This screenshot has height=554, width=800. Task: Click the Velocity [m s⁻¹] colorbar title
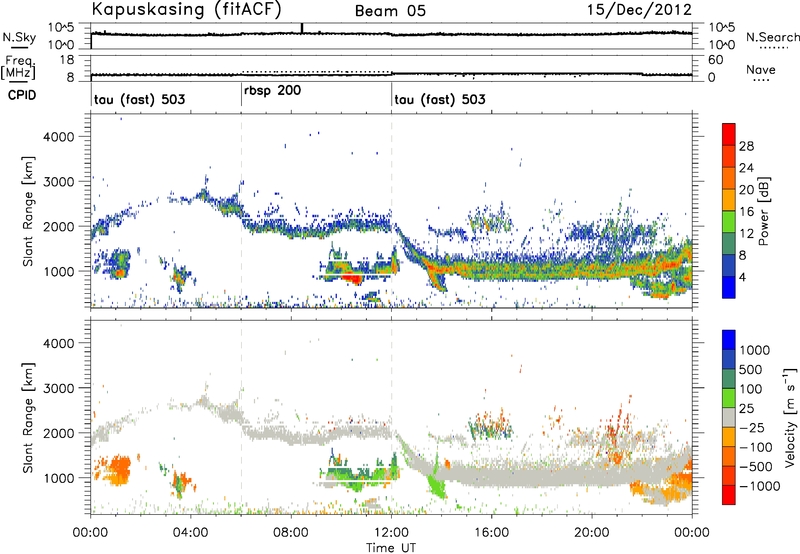click(790, 417)
